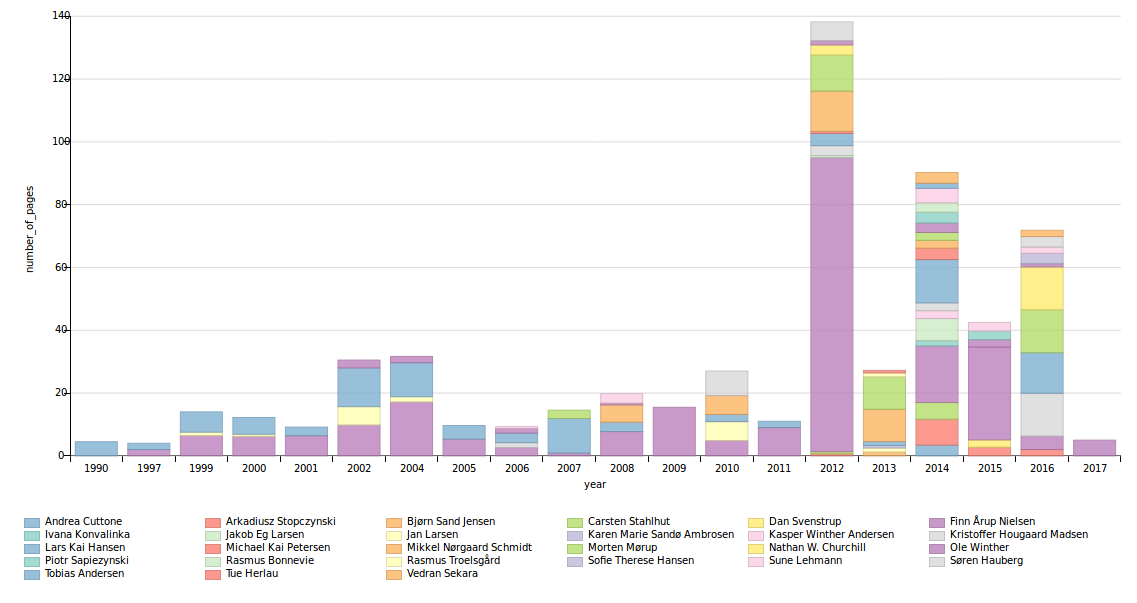This screenshot has height=603, width=1137.
Task: Click the swatch beside Bjørn Sand Jensen
Action: pyautogui.click(x=394, y=523)
